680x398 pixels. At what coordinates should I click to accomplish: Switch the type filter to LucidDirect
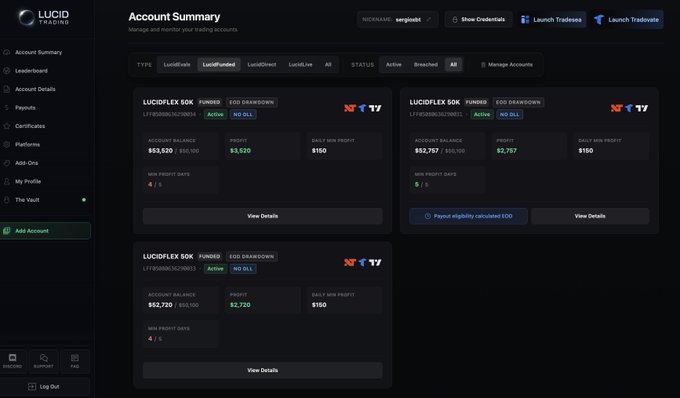point(262,65)
